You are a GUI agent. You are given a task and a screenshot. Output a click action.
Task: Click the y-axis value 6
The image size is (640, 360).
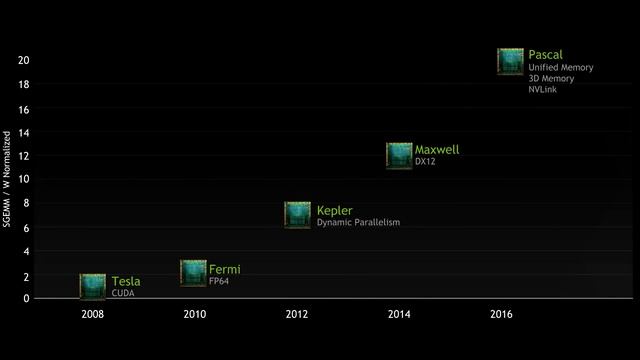click(x=26, y=228)
